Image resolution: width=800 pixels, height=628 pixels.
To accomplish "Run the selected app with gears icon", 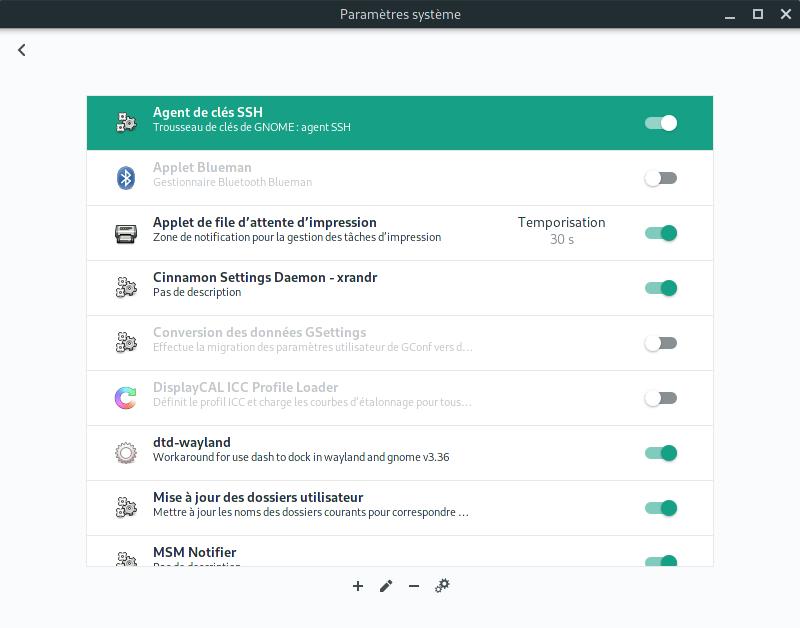I will tap(442, 586).
